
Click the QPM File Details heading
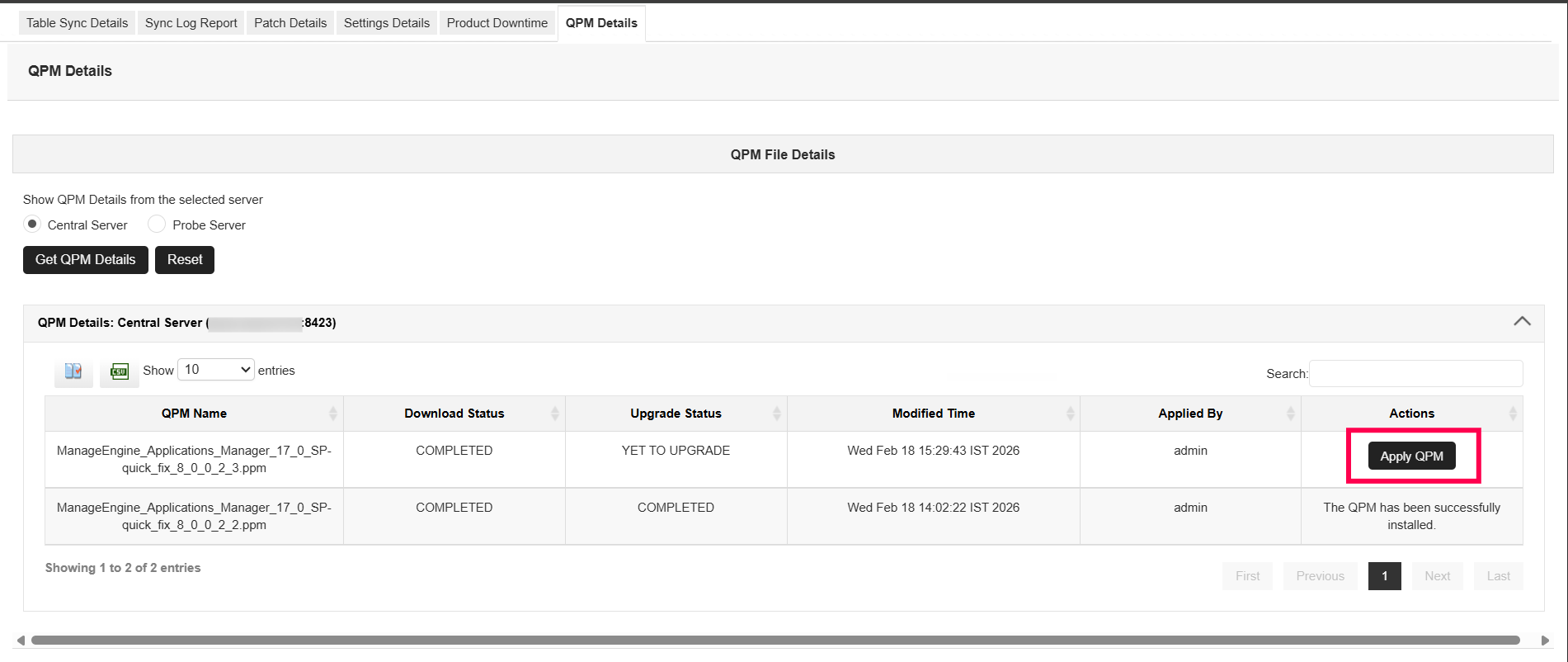pyautogui.click(x=783, y=154)
